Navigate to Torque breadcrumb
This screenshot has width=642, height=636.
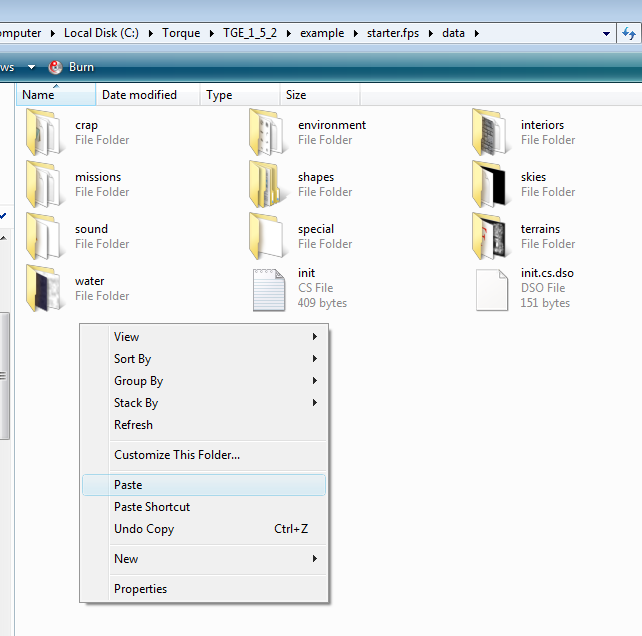tap(181, 33)
